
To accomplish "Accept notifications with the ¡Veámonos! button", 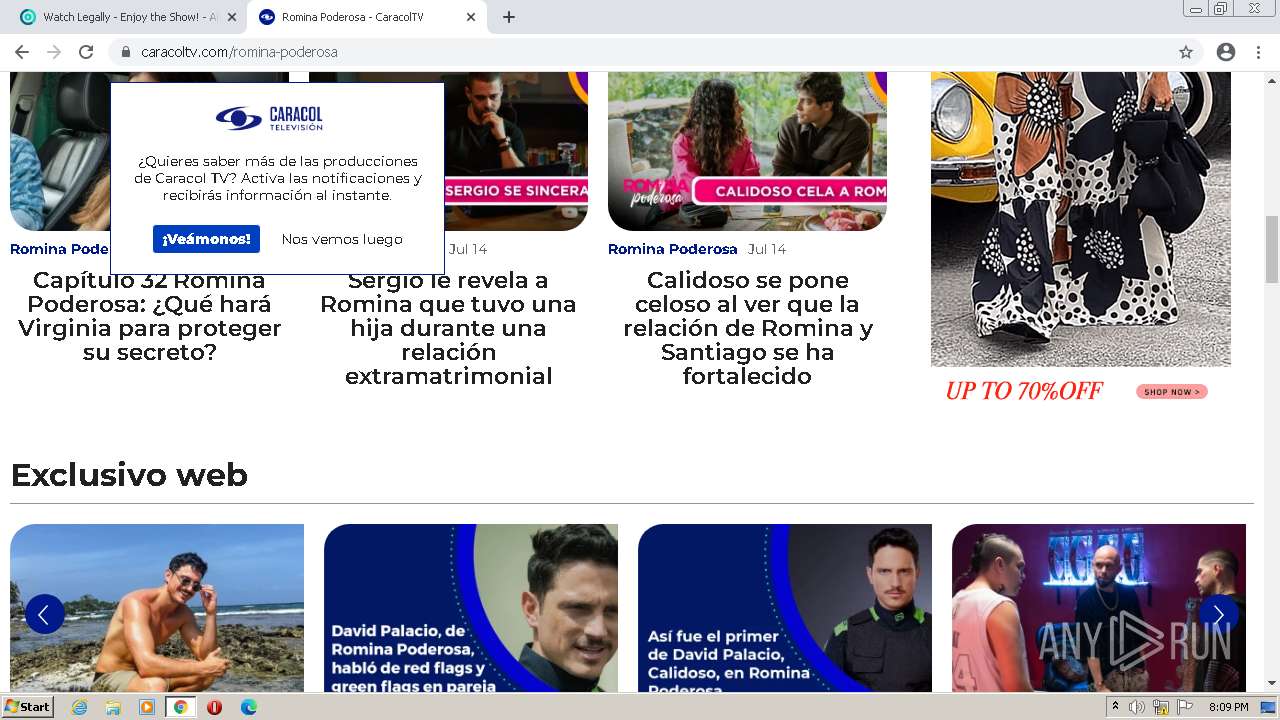I will 206,239.
